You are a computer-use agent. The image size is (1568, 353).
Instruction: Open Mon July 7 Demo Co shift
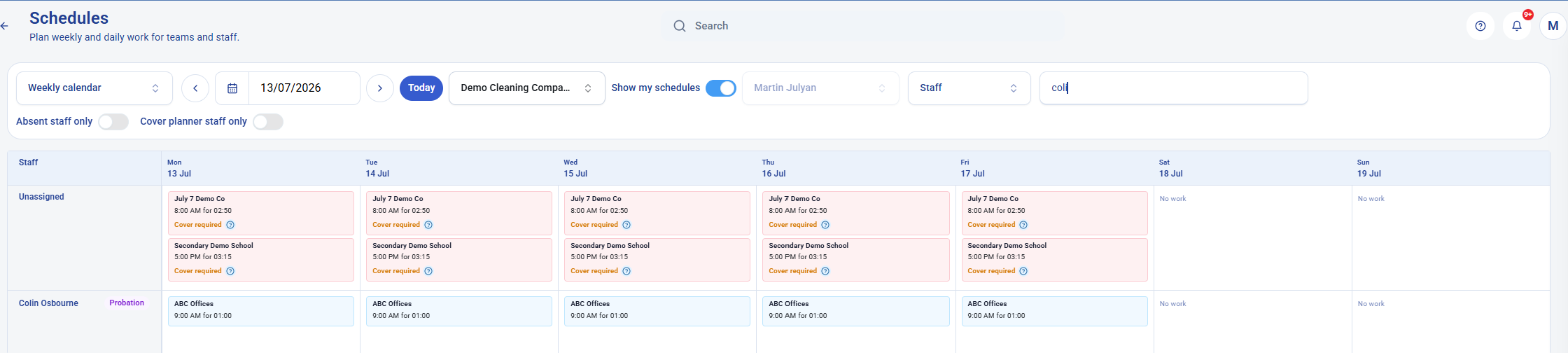261,213
